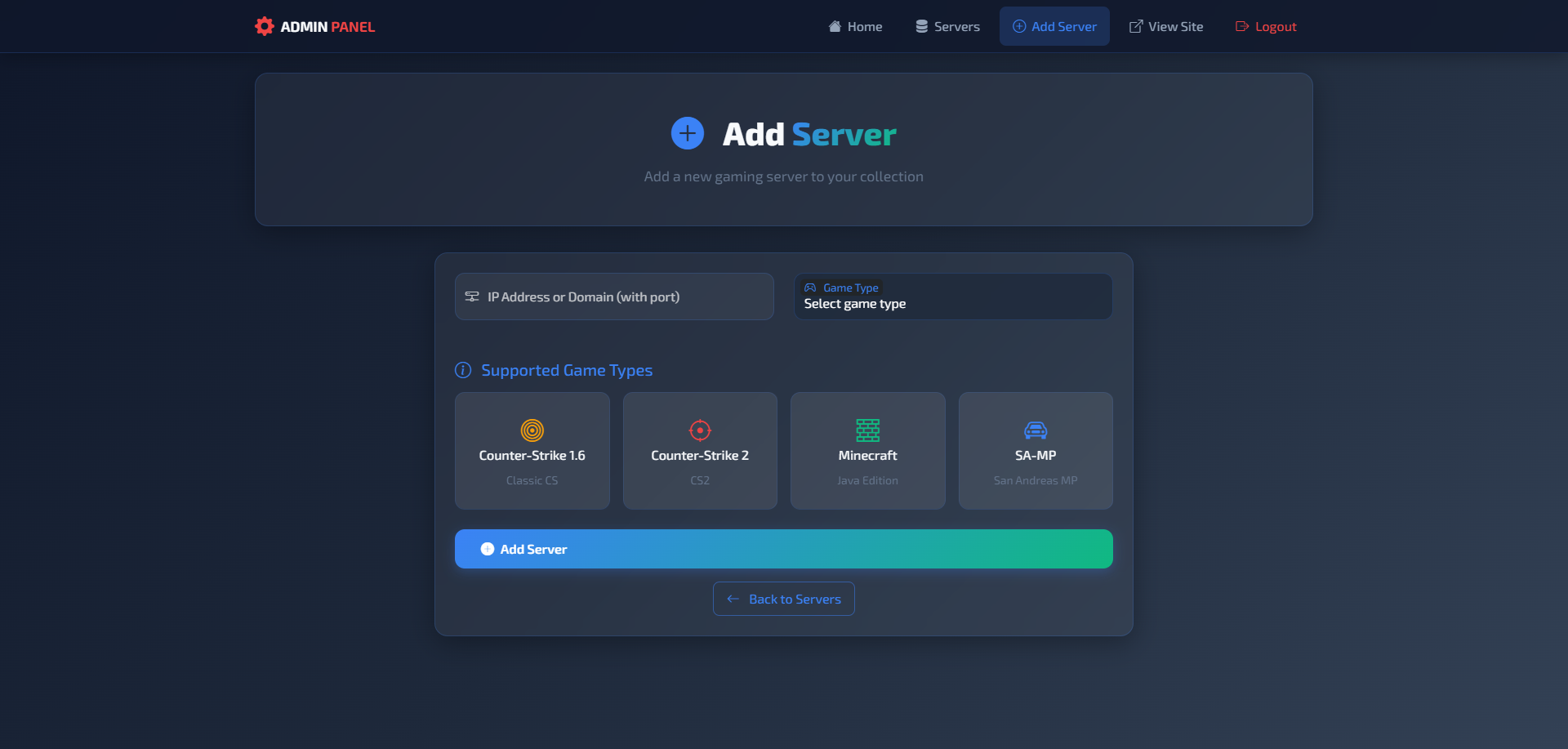Go to Home in the navigation bar
The height and width of the screenshot is (749, 1568).
[x=855, y=26]
